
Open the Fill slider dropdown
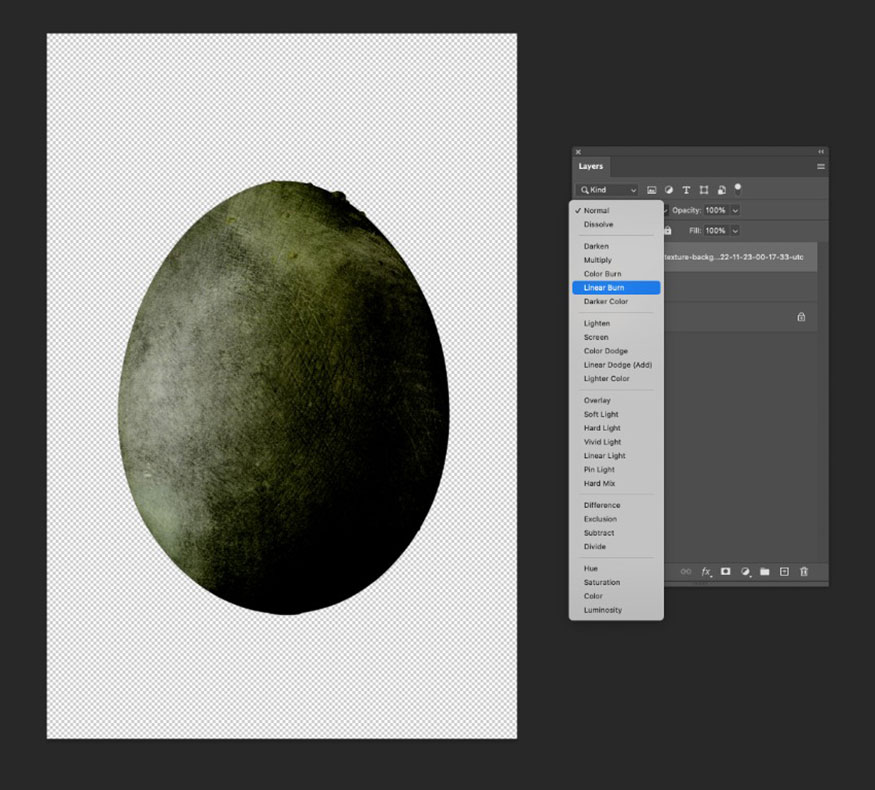(x=735, y=230)
